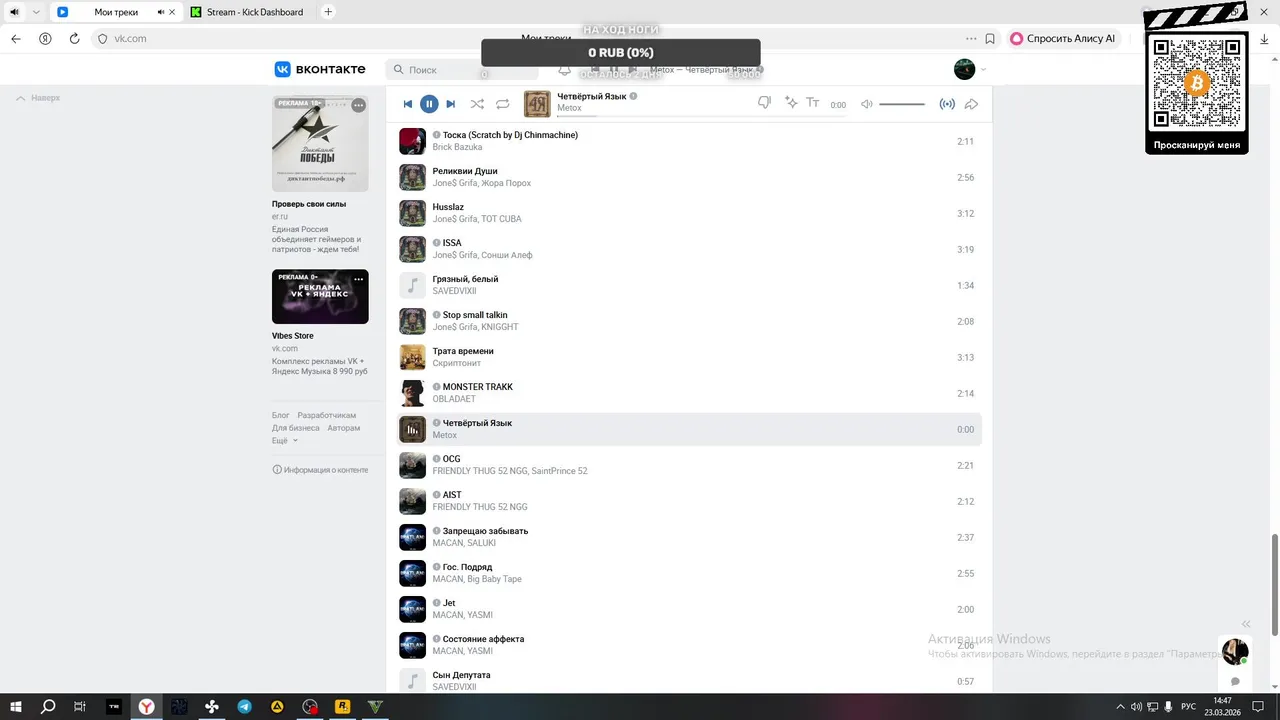1280x720 pixels.
Task: Click the Husslaz track title
Action: (x=448, y=207)
